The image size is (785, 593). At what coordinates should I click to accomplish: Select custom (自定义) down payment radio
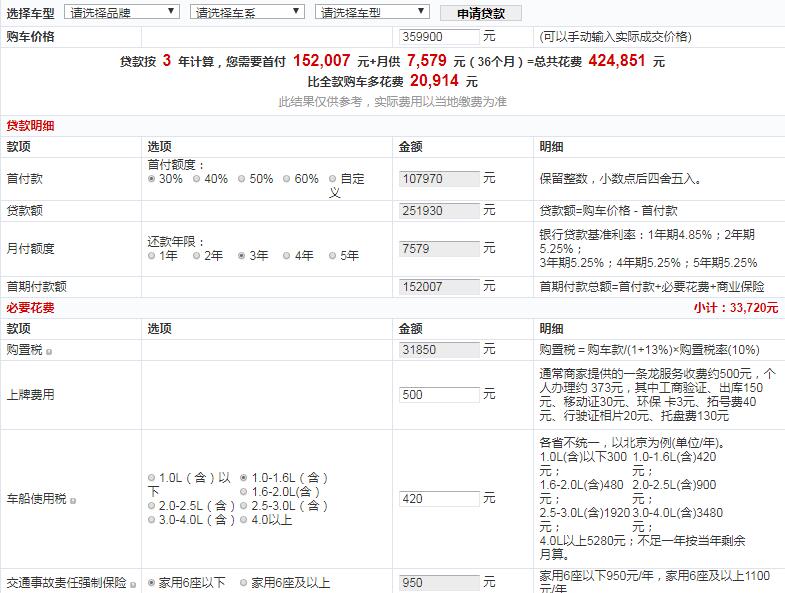pyautogui.click(x=332, y=179)
